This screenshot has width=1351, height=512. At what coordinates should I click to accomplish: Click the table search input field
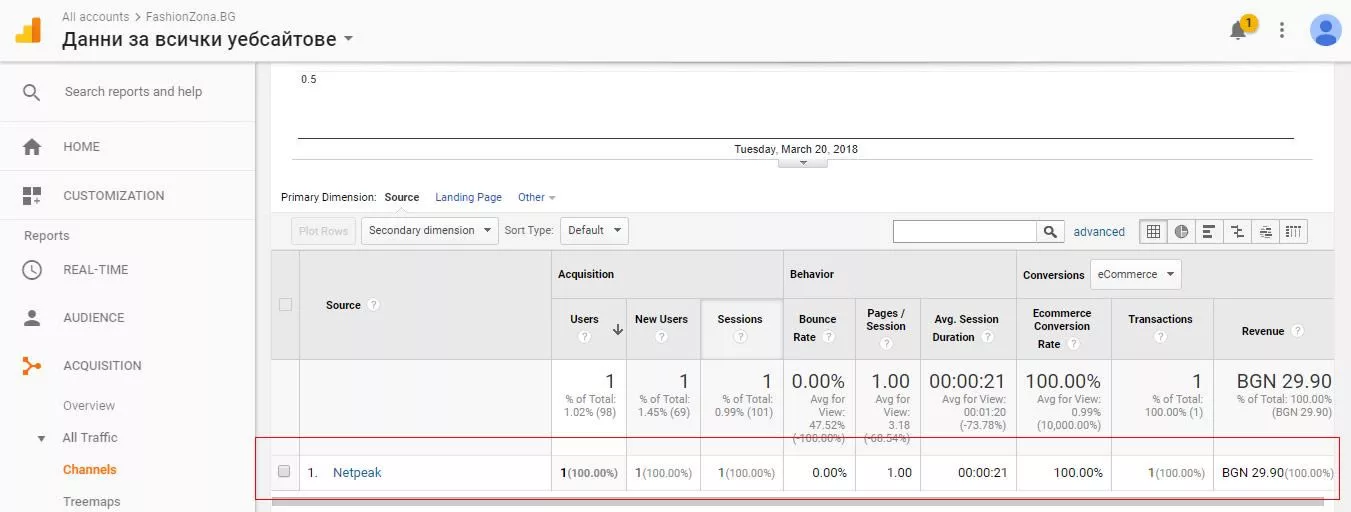pos(965,231)
